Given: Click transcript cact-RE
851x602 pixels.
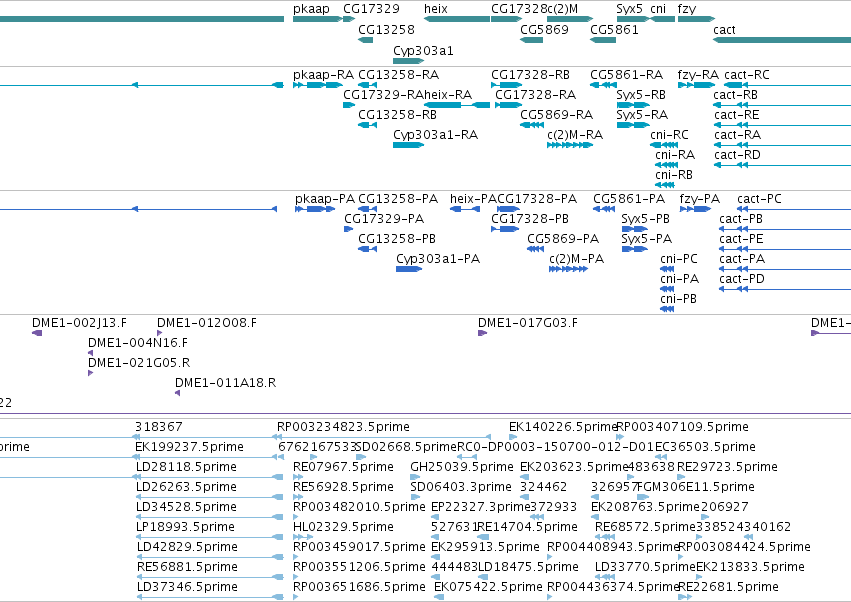Looking at the screenshot, I should click(x=736, y=115).
